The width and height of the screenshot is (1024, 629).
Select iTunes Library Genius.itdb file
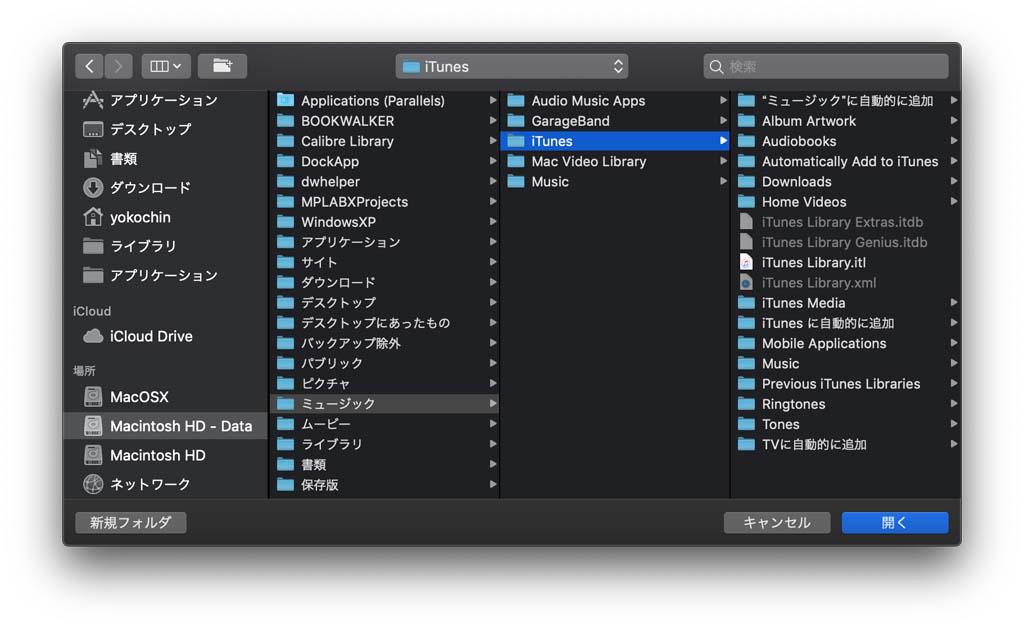(846, 242)
